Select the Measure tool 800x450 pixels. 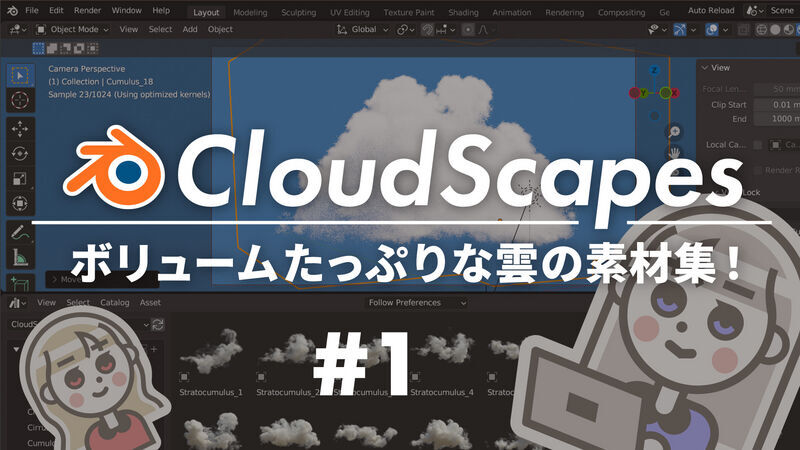[x=20, y=257]
